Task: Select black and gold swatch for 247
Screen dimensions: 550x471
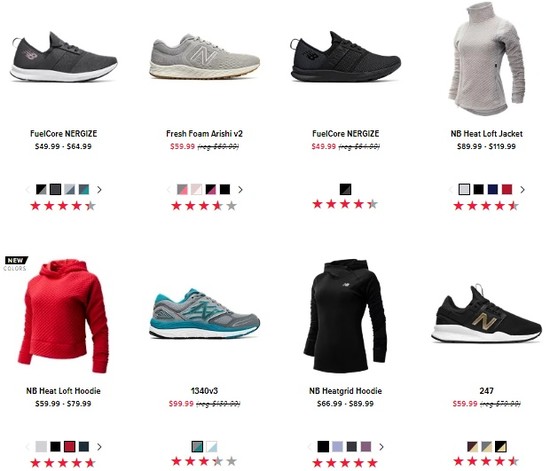Action: 501,446
